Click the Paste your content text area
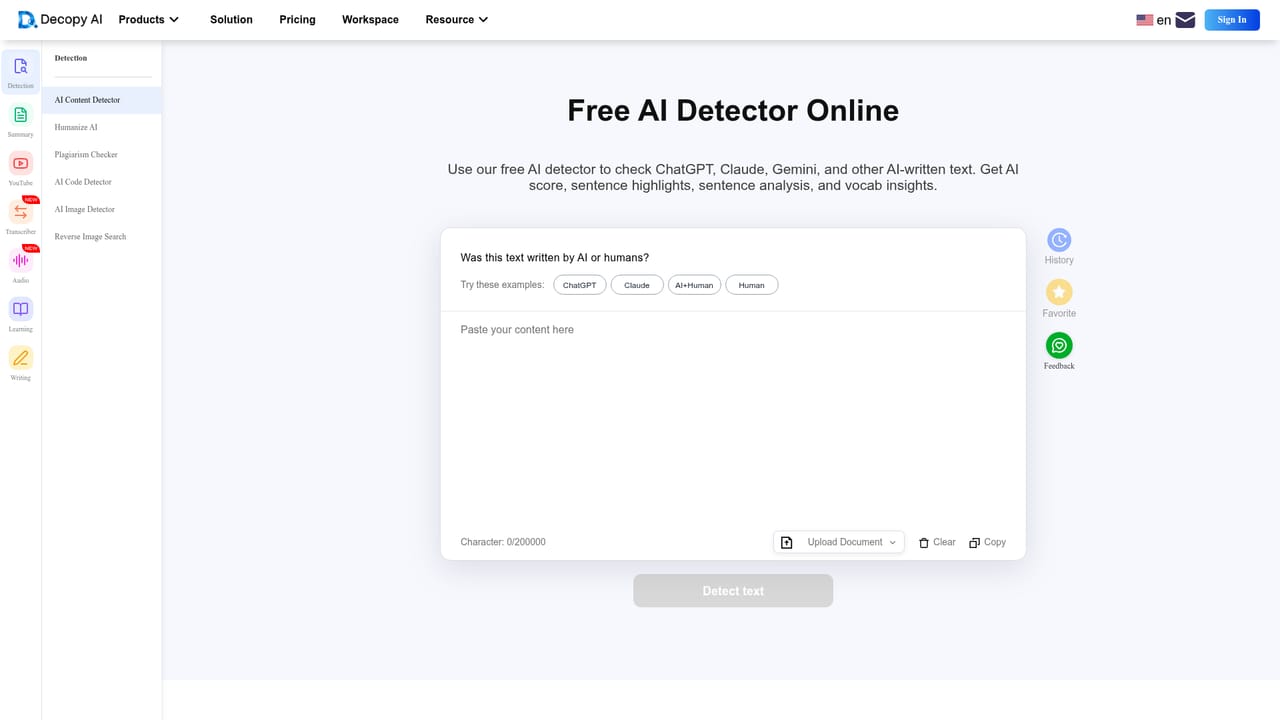1280x720 pixels. [733, 420]
